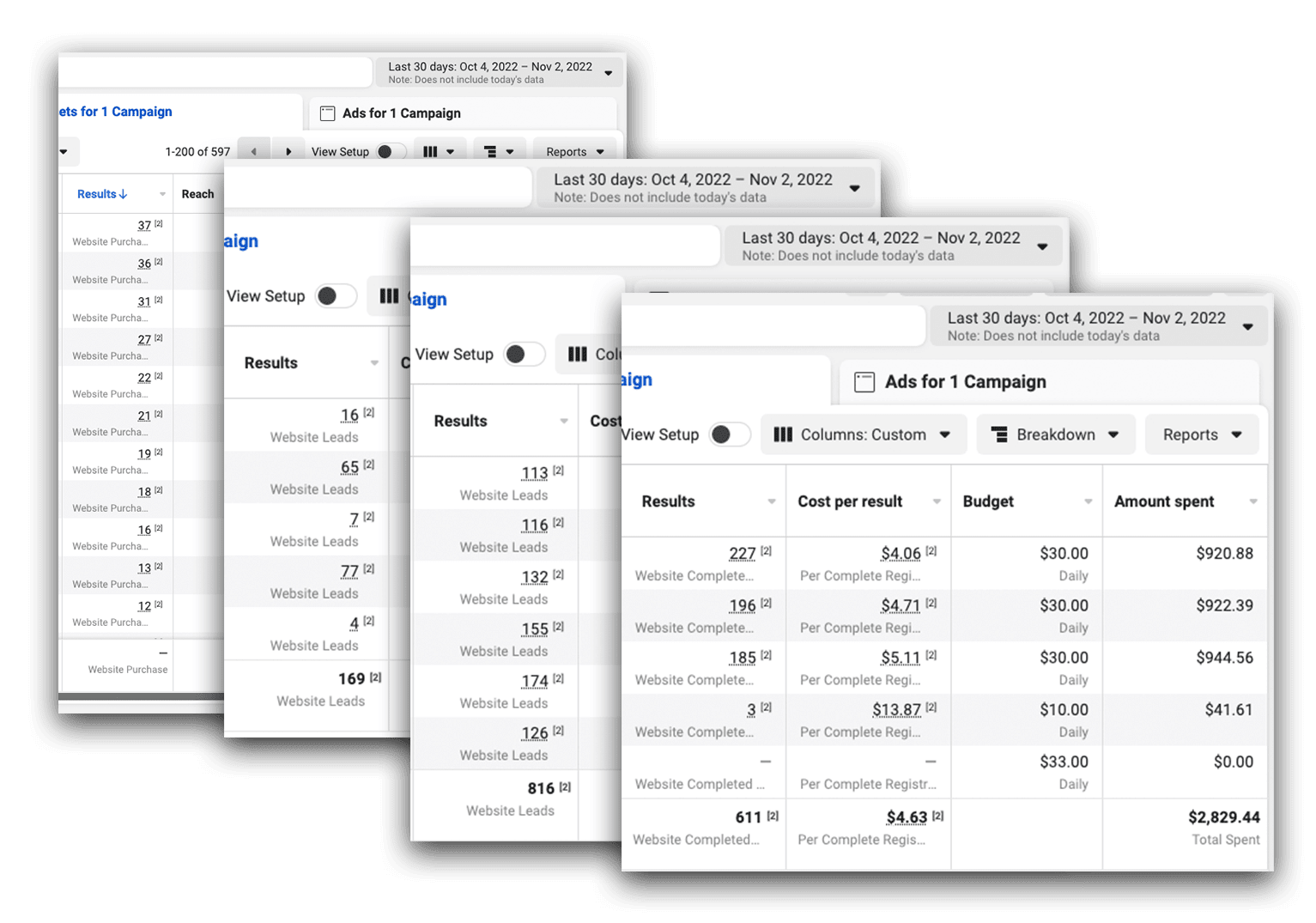
Task: Select the Ad sets for 1 Campaign tab in back window
Action: 116,112
